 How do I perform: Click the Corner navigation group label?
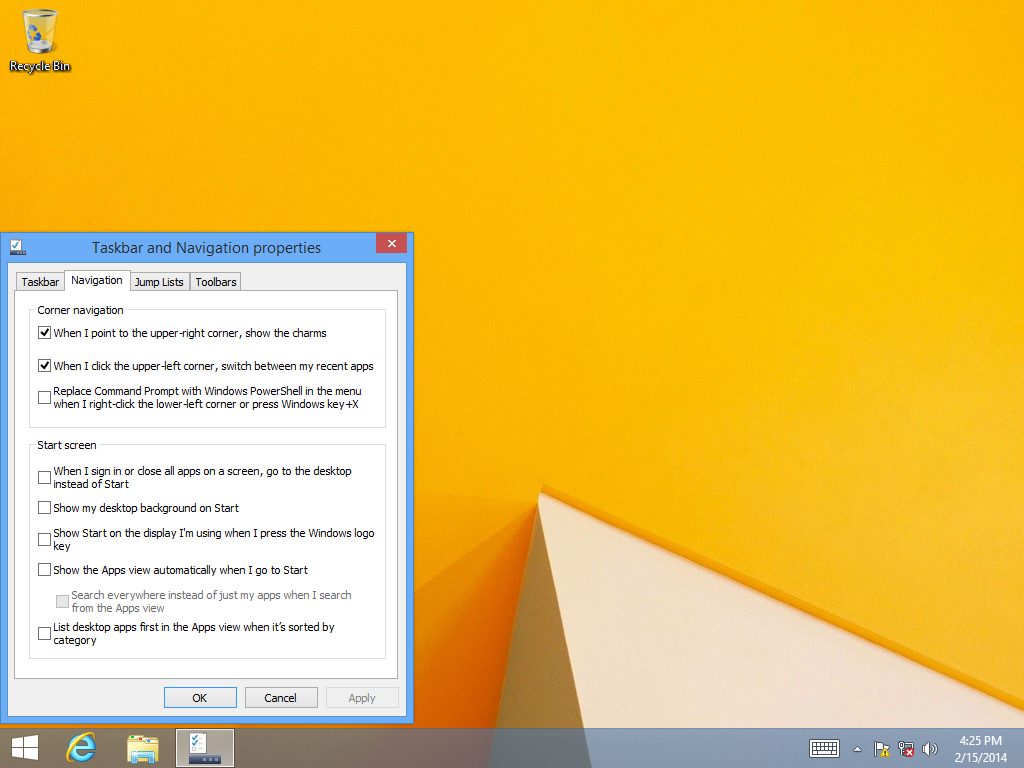(80, 310)
